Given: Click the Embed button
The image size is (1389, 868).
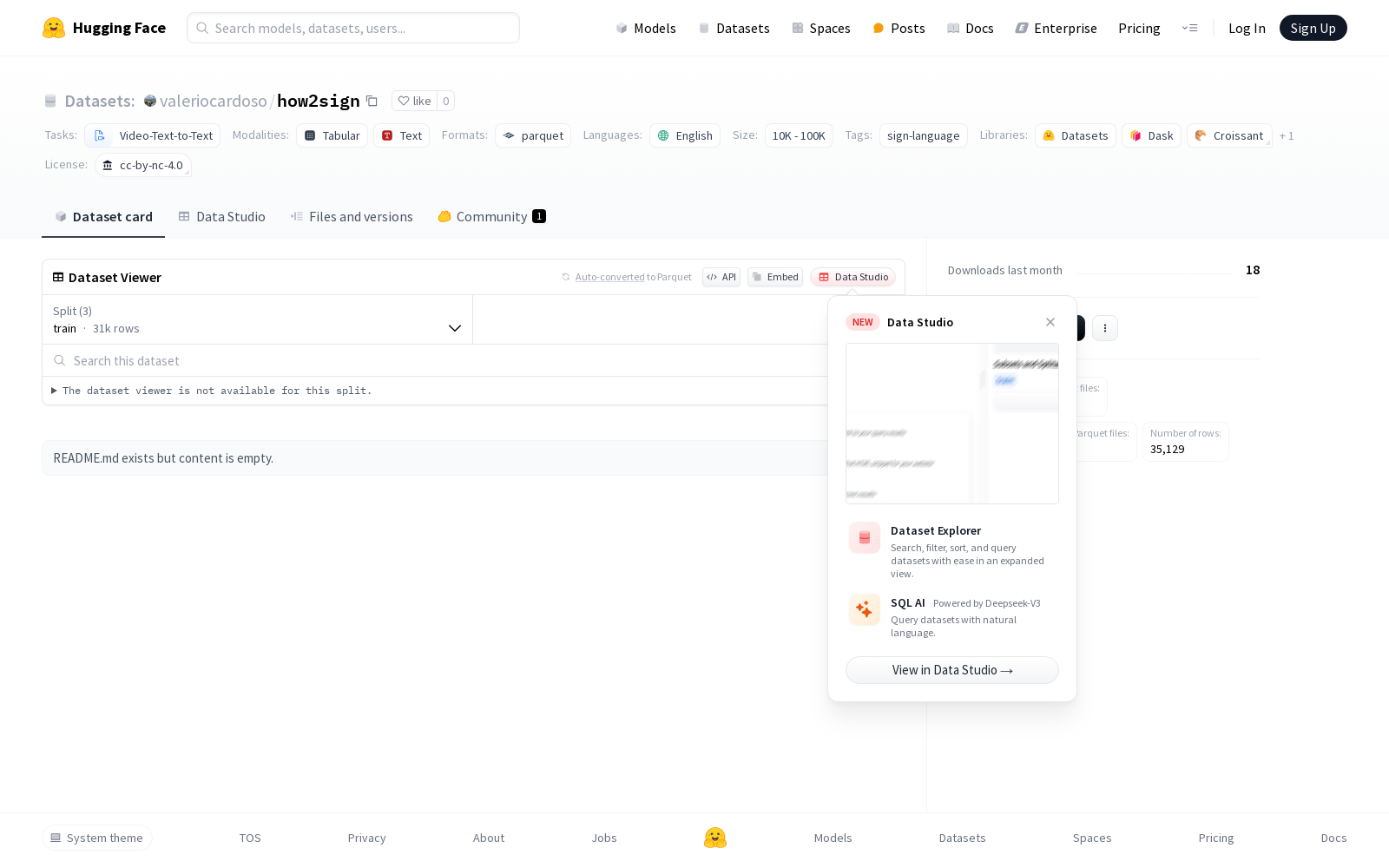Looking at the screenshot, I should click(x=775, y=277).
